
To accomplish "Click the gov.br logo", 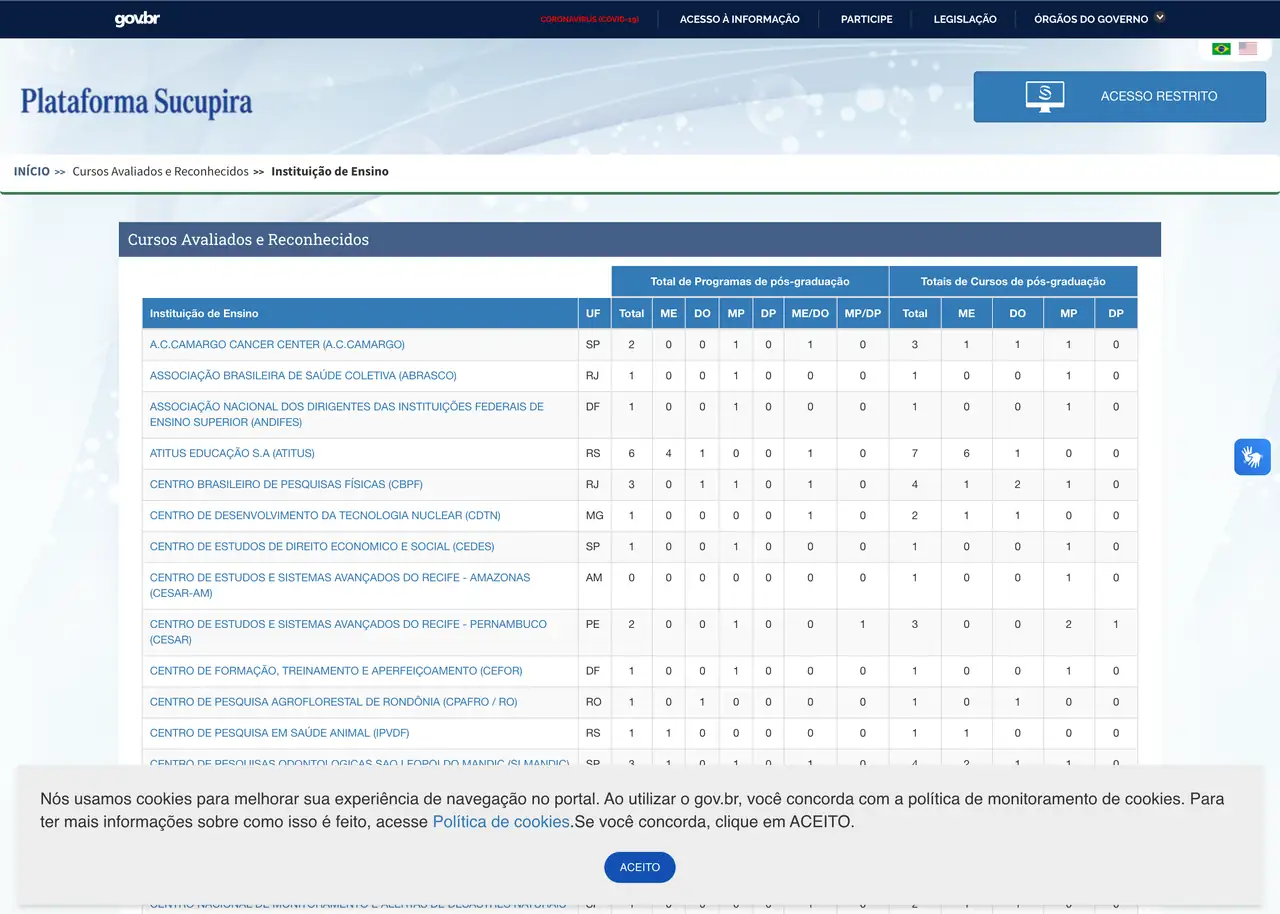I will (x=137, y=19).
